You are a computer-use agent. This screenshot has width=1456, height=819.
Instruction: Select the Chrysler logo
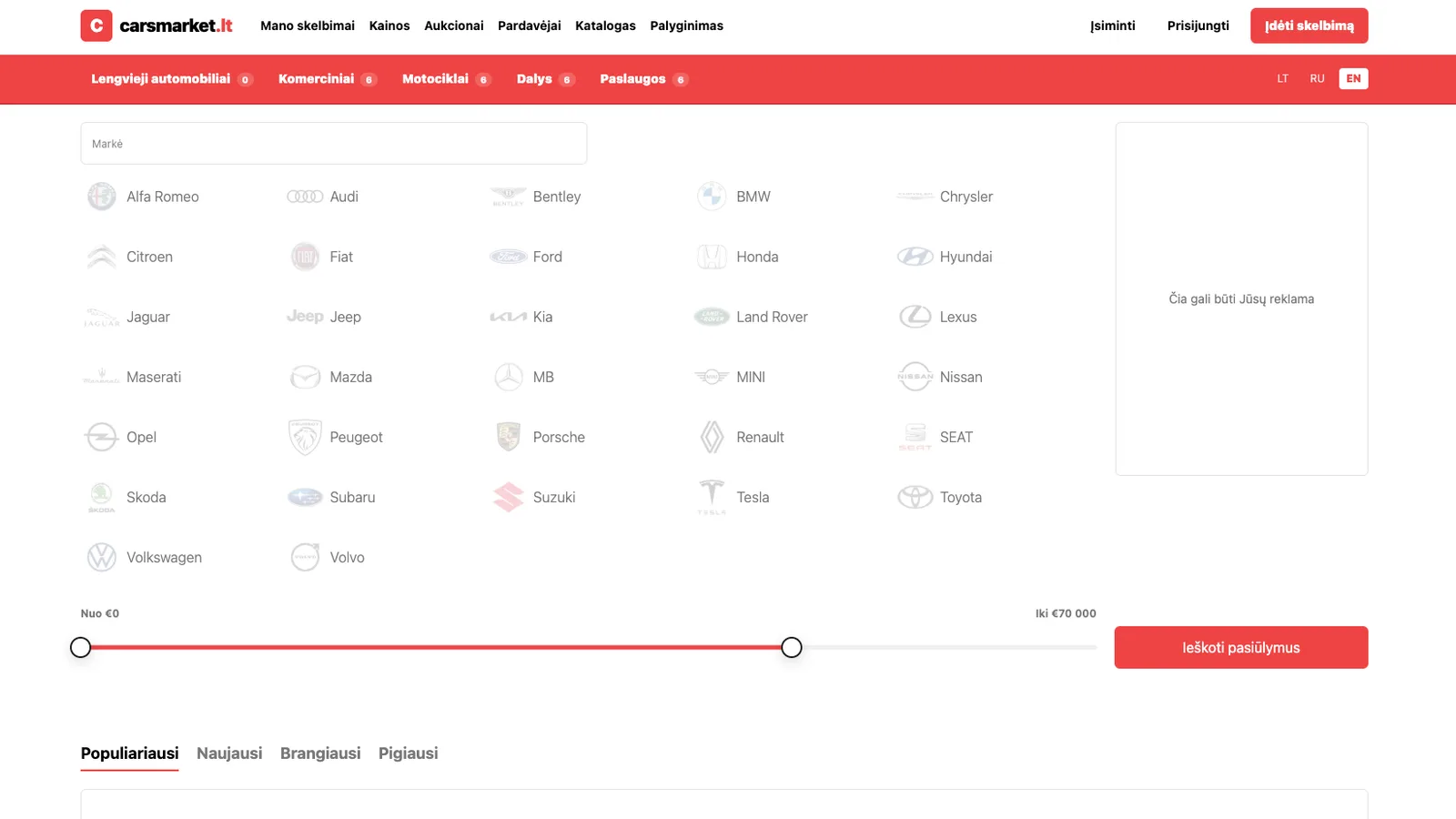pyautogui.click(x=915, y=197)
